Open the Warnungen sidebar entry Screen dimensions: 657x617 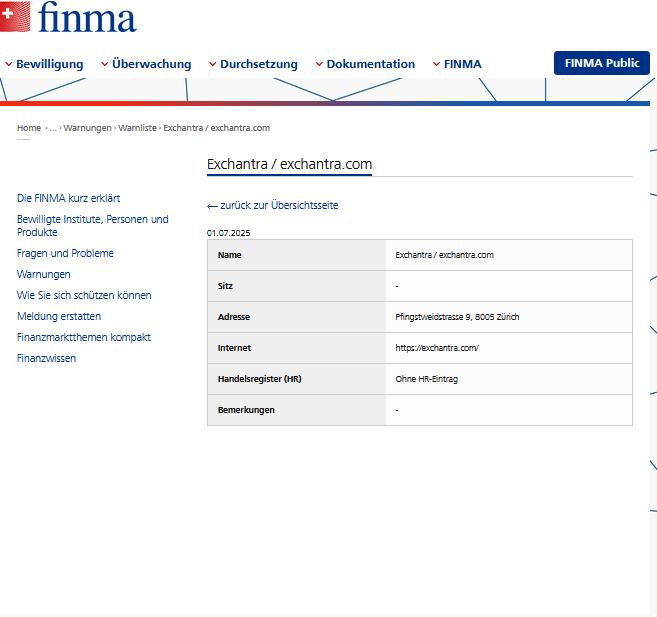pos(44,274)
